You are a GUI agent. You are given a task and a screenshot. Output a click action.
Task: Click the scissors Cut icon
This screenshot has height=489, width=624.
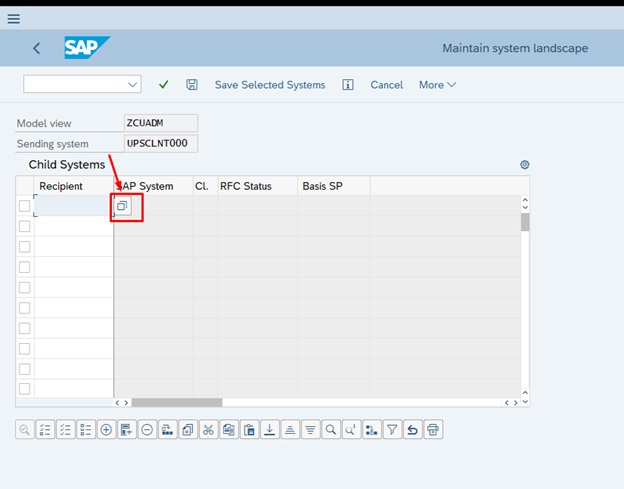click(209, 430)
